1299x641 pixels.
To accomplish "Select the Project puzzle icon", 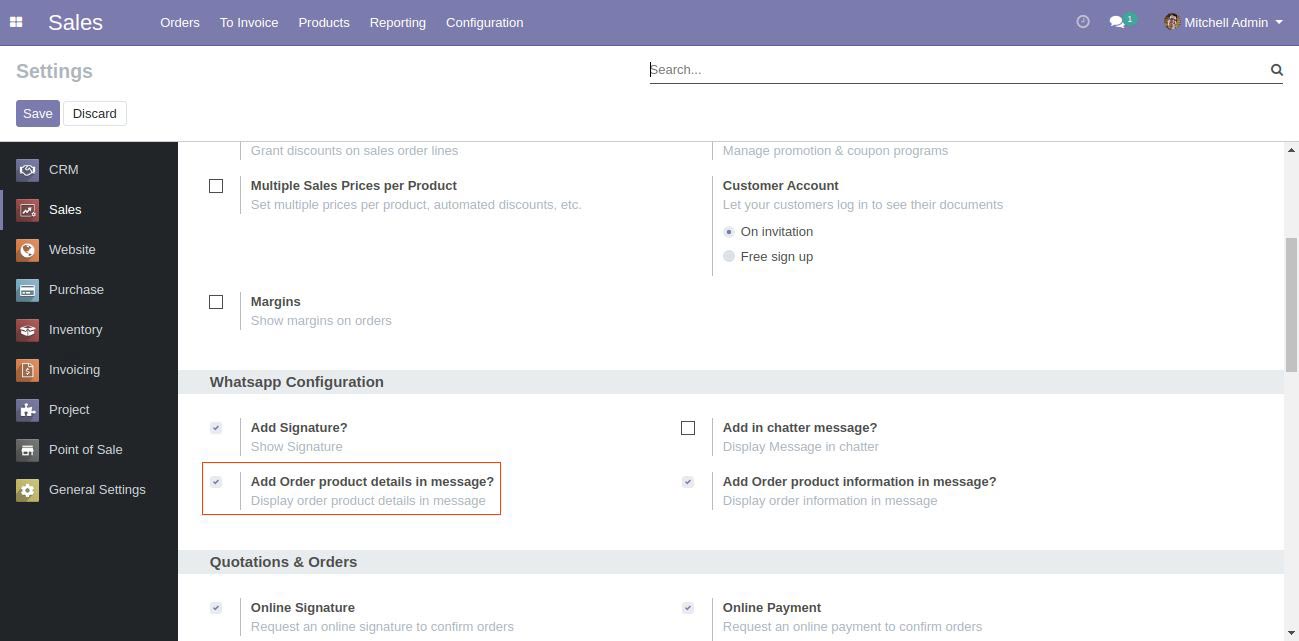I will coord(28,410).
